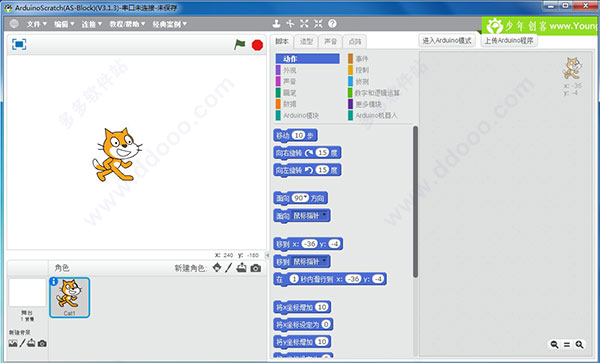The height and width of the screenshot is (363, 600).
Task: Click the globe language icon
Action: click(14, 24)
